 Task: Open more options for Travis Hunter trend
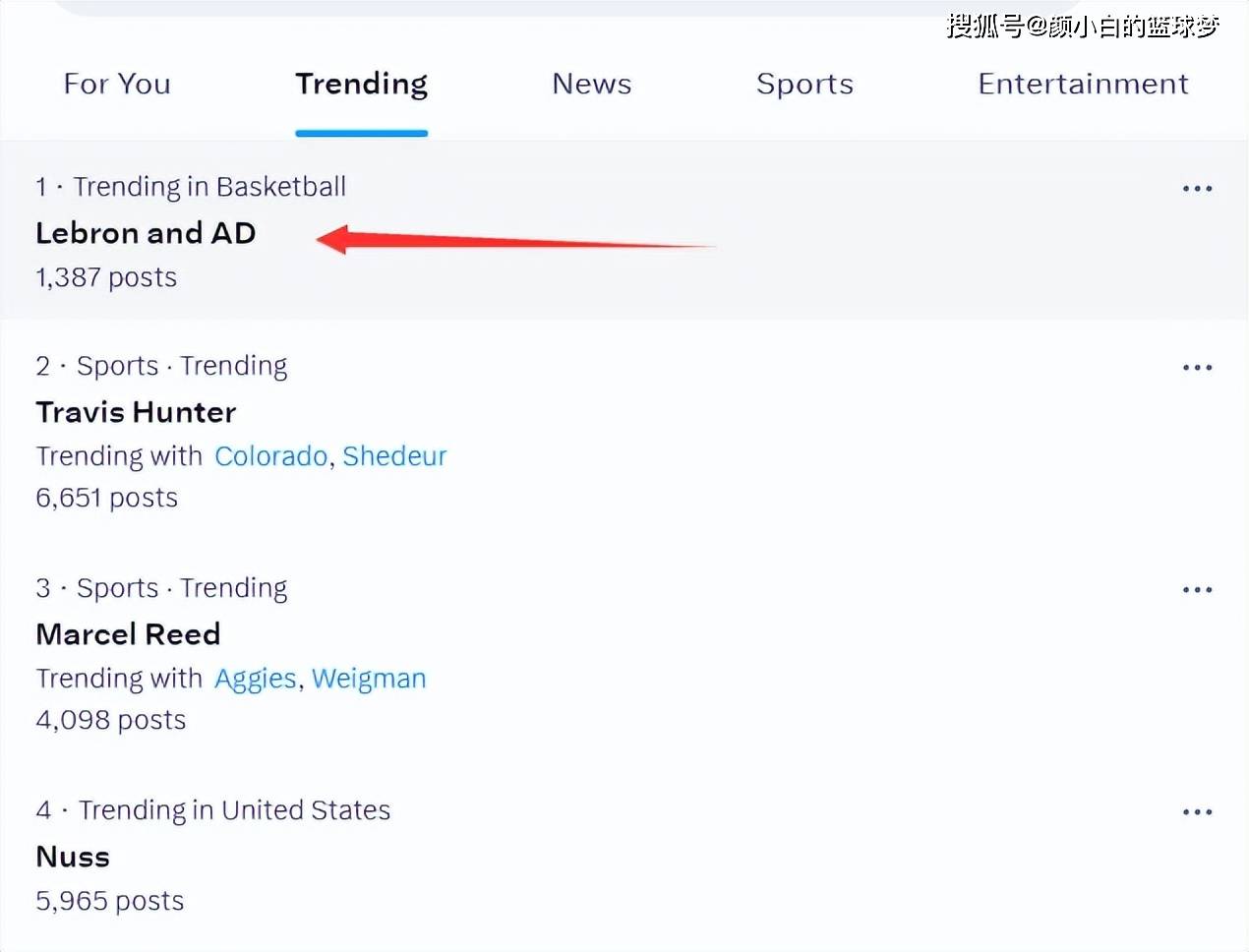click(1197, 367)
